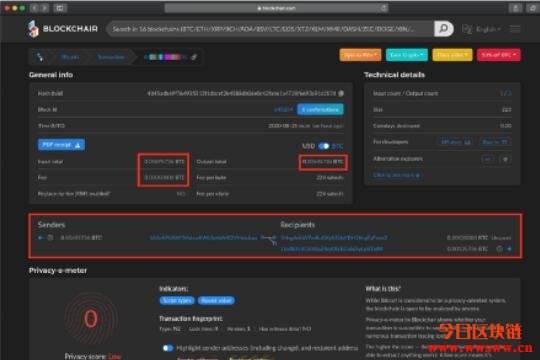The width and height of the screenshot is (540, 360).
Task: Expand the Click to see more link
Action: (396, 175)
